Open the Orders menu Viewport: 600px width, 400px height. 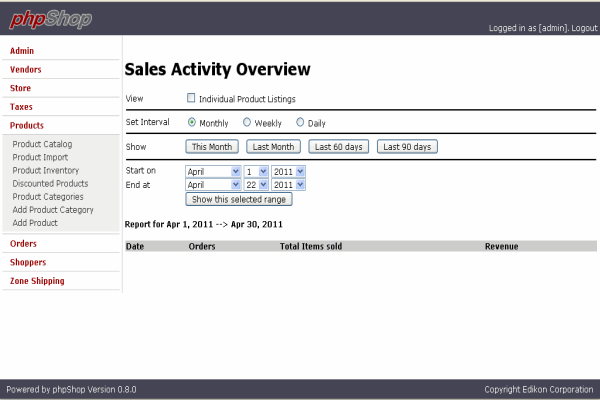(23, 244)
